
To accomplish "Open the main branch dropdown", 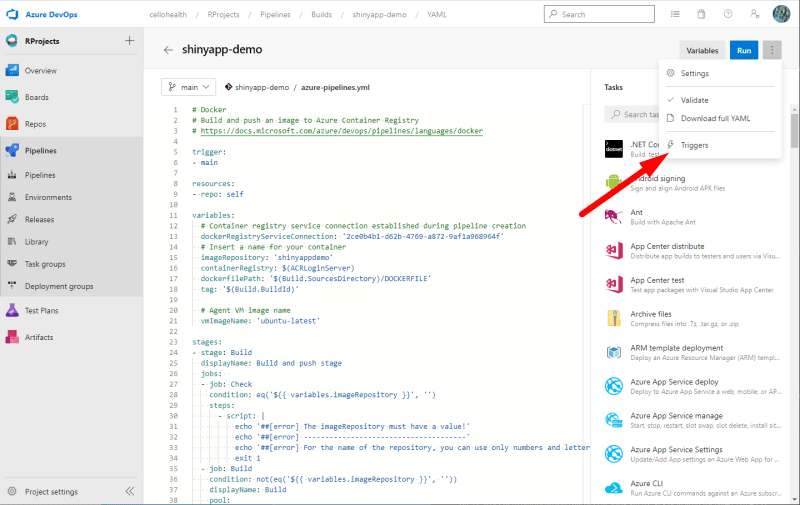I will point(189,87).
